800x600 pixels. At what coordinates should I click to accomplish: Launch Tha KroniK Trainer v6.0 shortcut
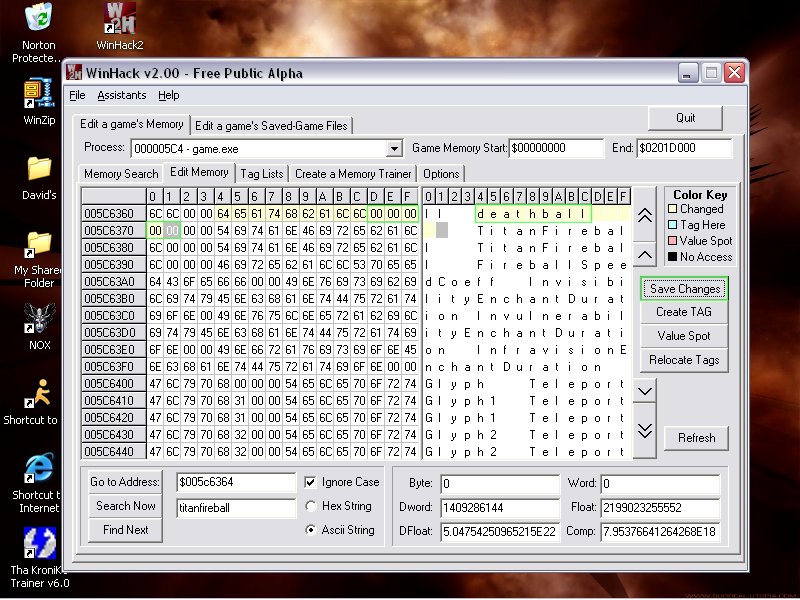click(x=39, y=557)
